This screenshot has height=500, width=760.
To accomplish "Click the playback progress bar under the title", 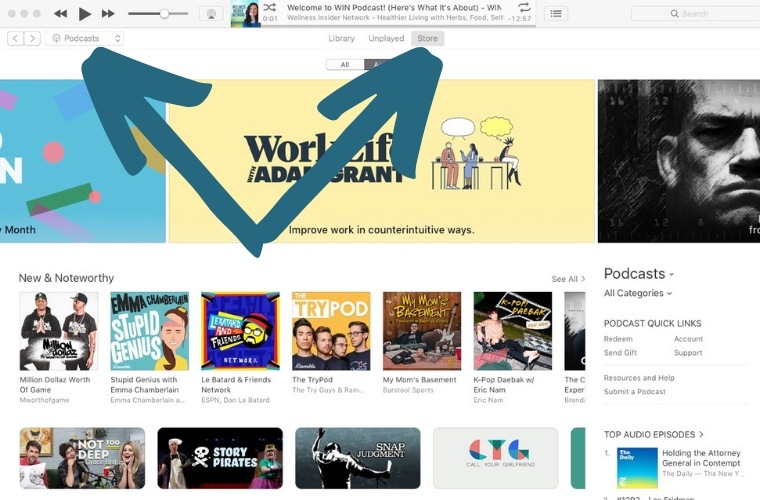I will (x=398, y=26).
